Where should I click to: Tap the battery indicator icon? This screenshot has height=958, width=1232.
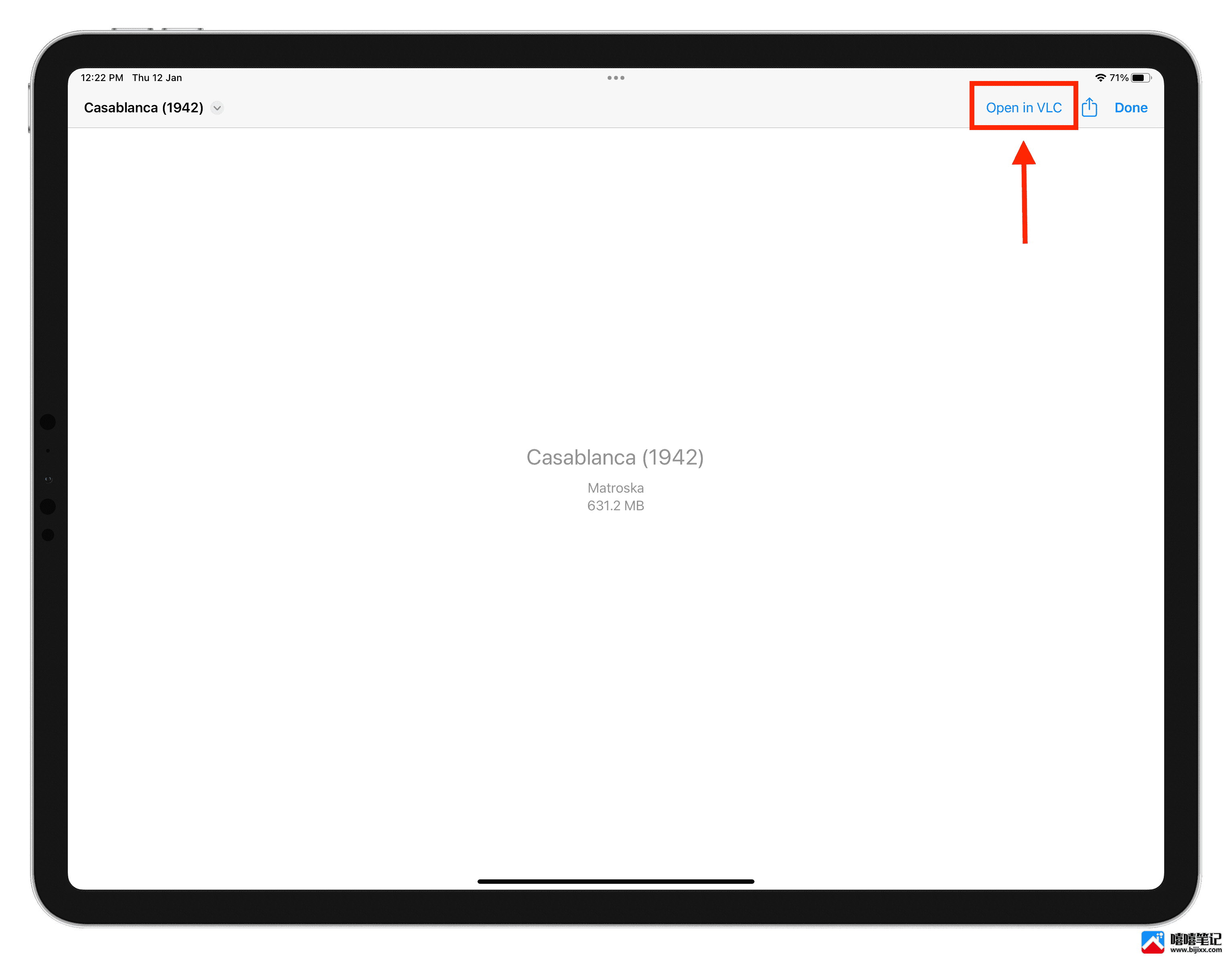1141,78
